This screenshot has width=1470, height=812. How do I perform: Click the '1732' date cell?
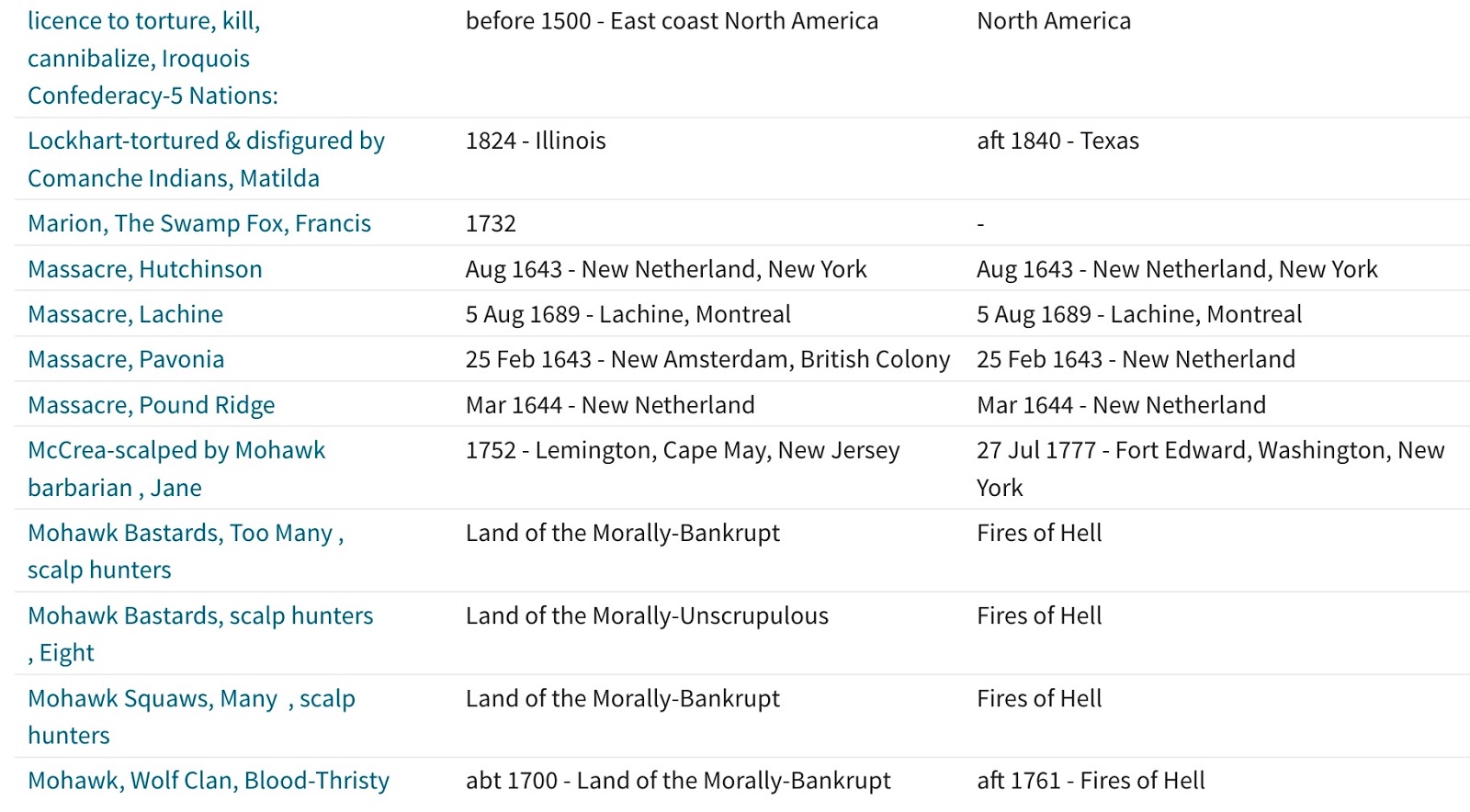[491, 223]
